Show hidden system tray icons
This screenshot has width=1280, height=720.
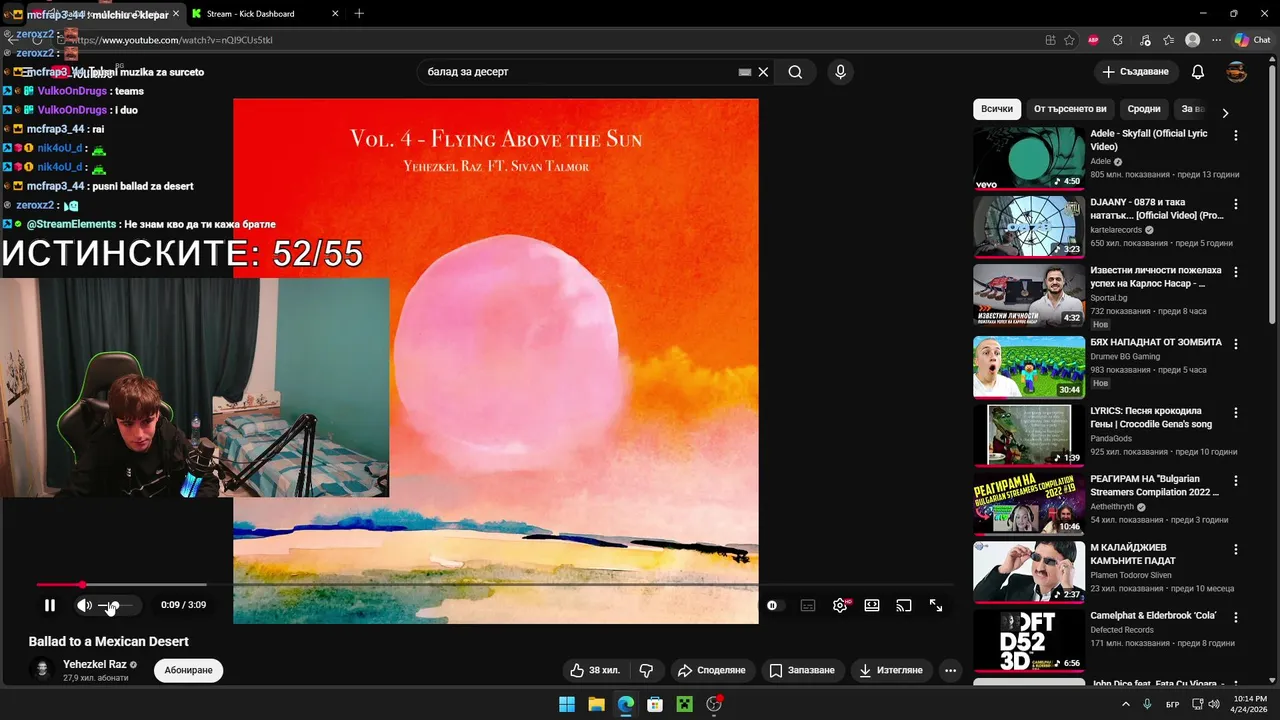pos(1126,704)
